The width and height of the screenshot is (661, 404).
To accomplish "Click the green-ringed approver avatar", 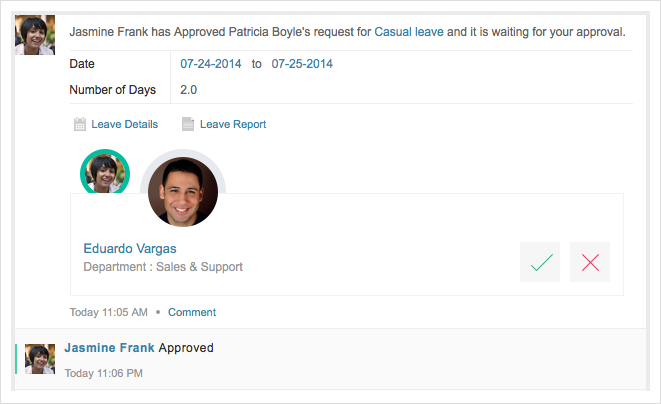I will point(104,173).
